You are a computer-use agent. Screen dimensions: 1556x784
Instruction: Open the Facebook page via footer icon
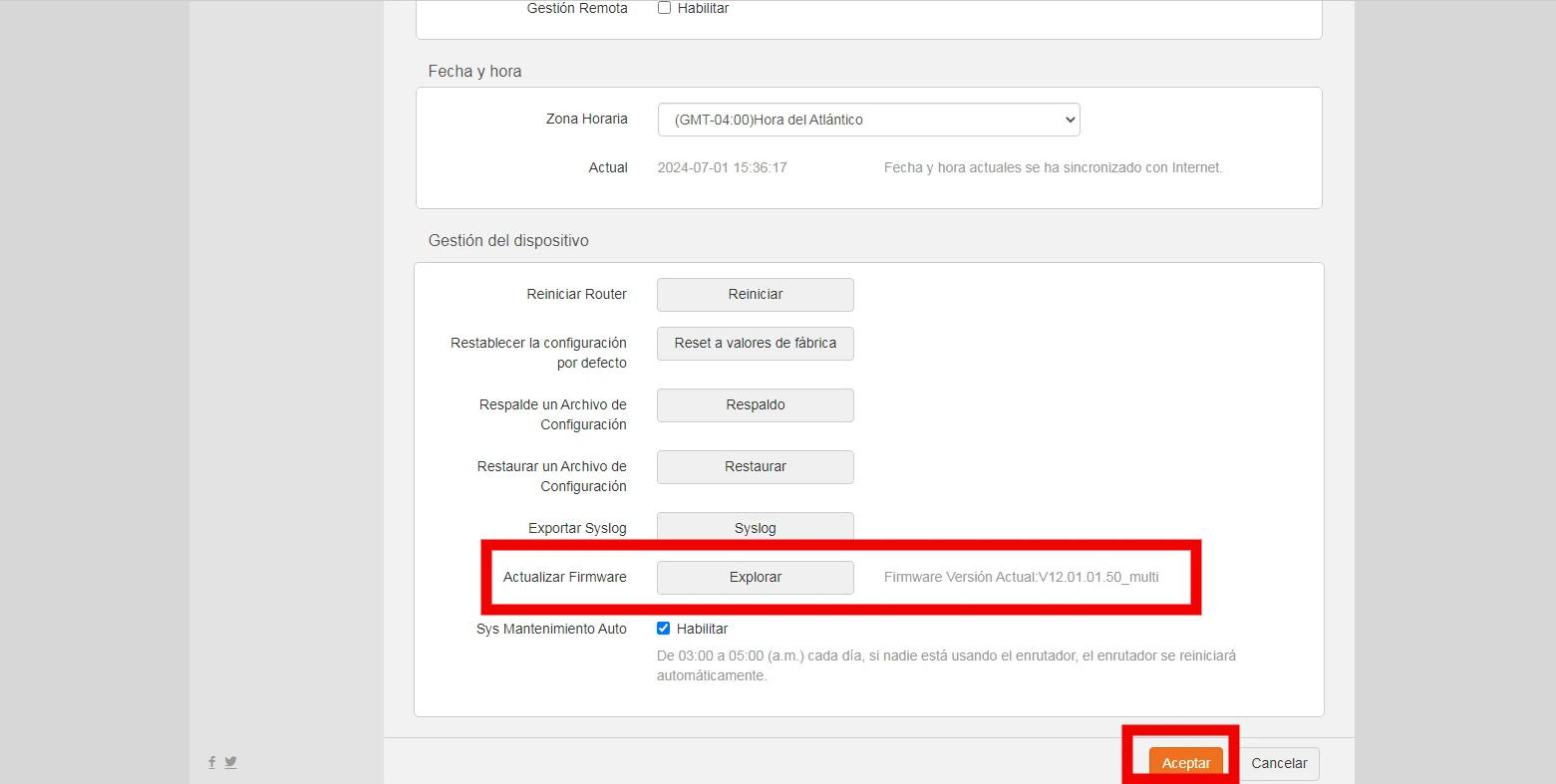coord(211,761)
